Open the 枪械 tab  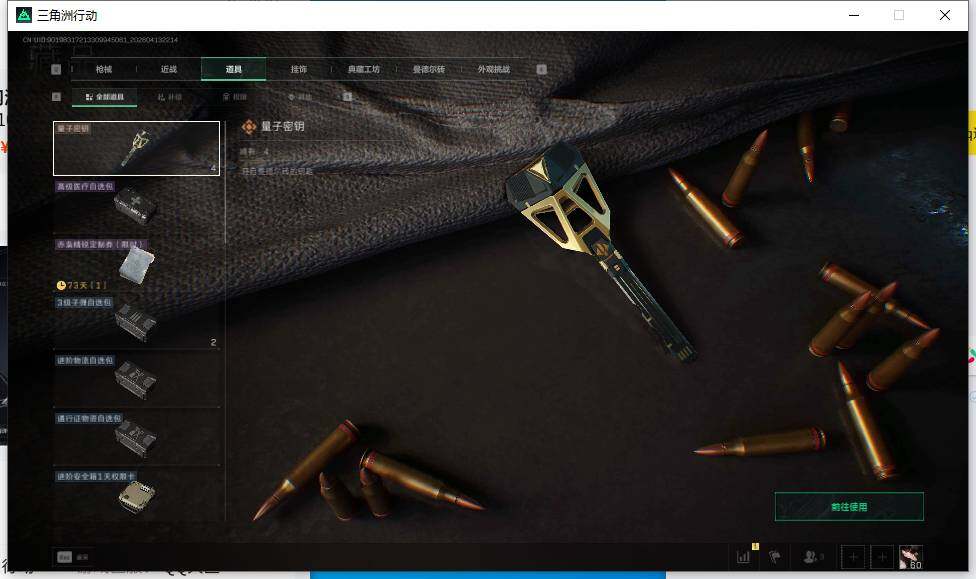click(104, 69)
